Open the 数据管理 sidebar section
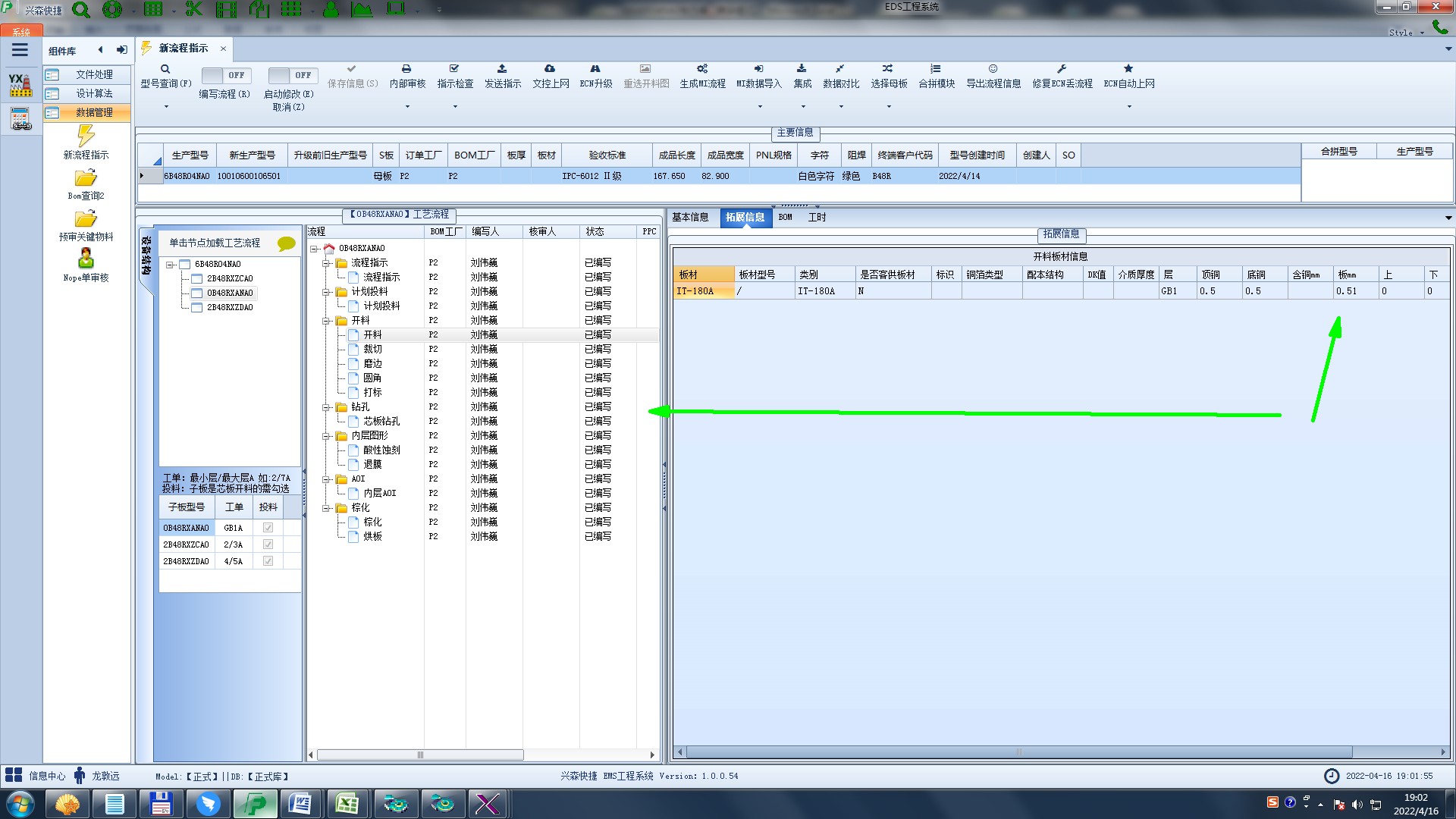 (93, 112)
